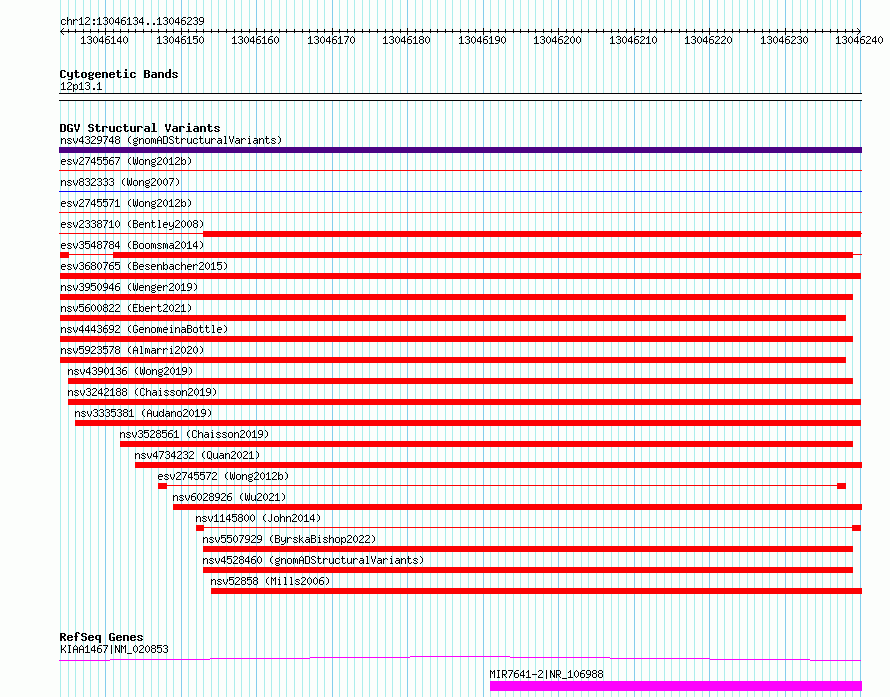Click ruler tick label 13046190
The height and width of the screenshot is (697, 890).
click(x=482, y=40)
